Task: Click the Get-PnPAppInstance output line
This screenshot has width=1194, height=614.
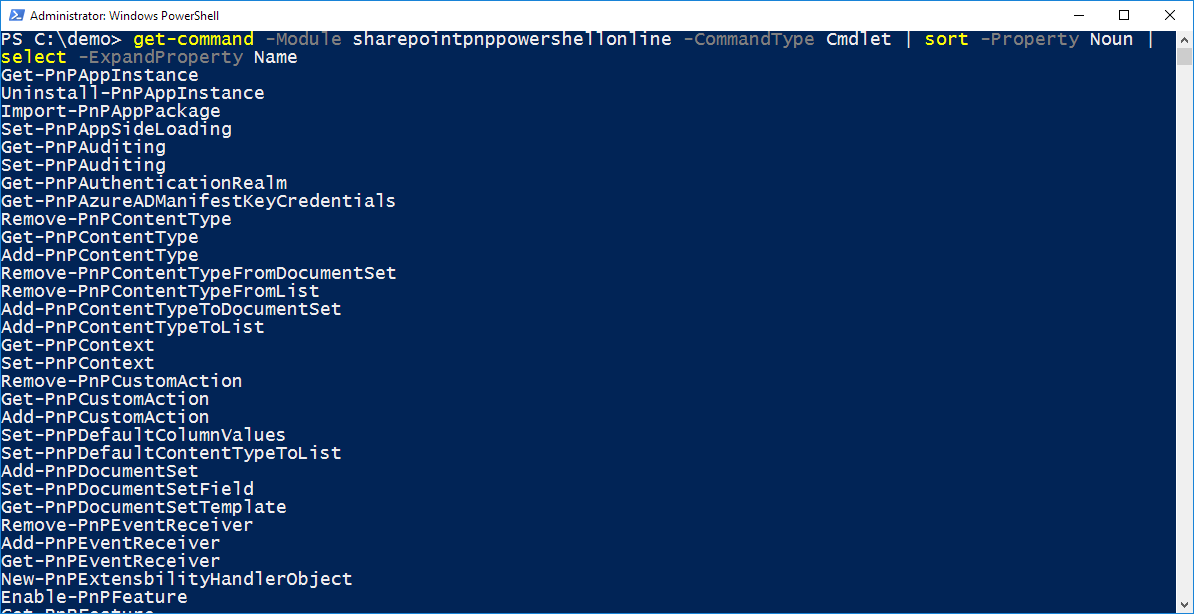Action: 100,75
